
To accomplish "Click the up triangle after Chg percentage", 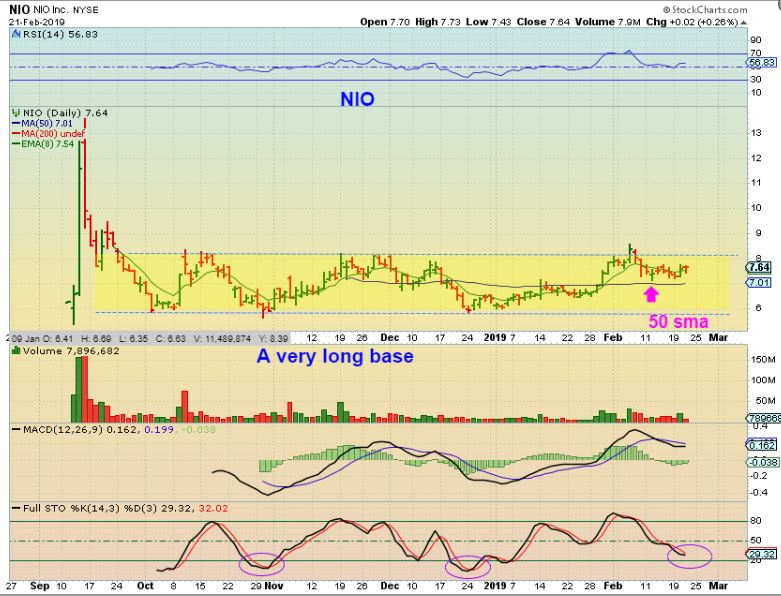I will [x=744, y=22].
